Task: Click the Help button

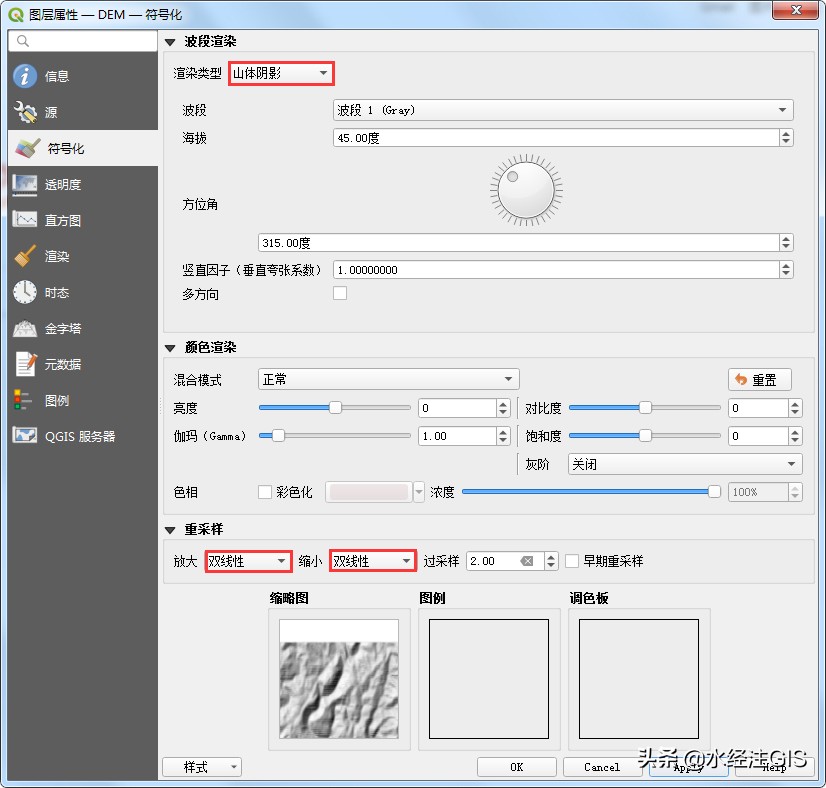Action: tap(774, 767)
